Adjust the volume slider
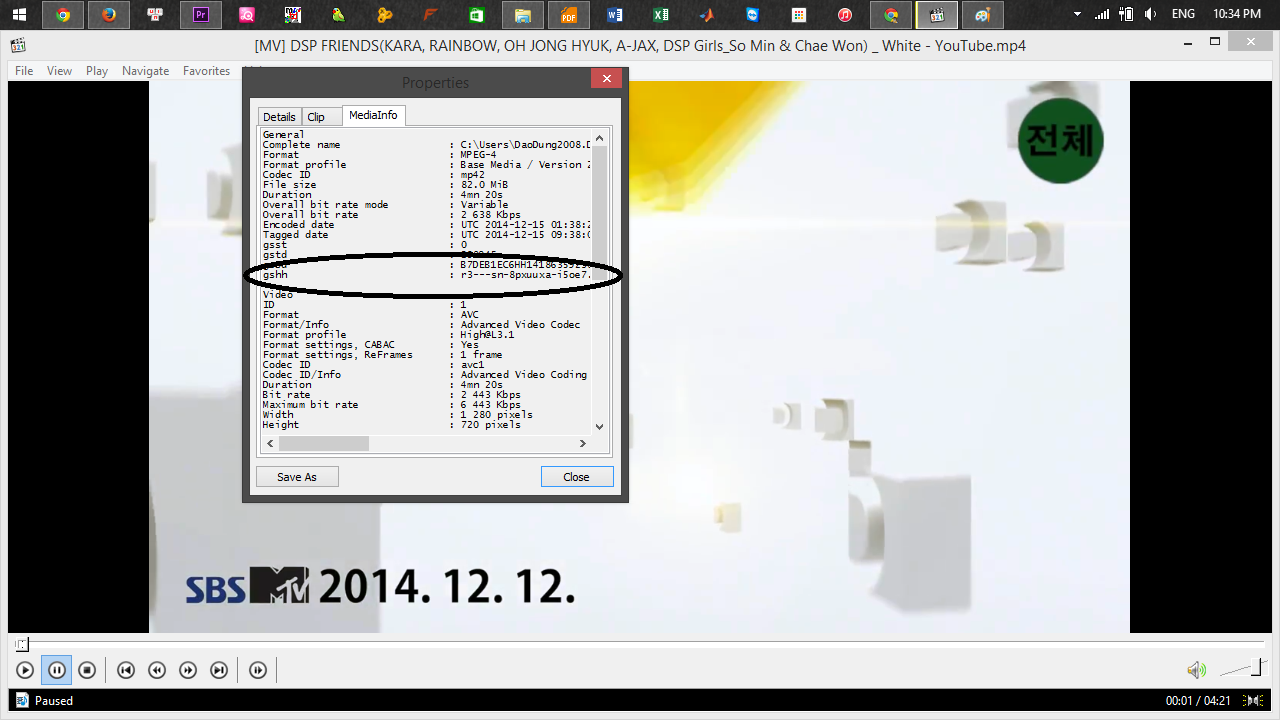 click(1242, 668)
